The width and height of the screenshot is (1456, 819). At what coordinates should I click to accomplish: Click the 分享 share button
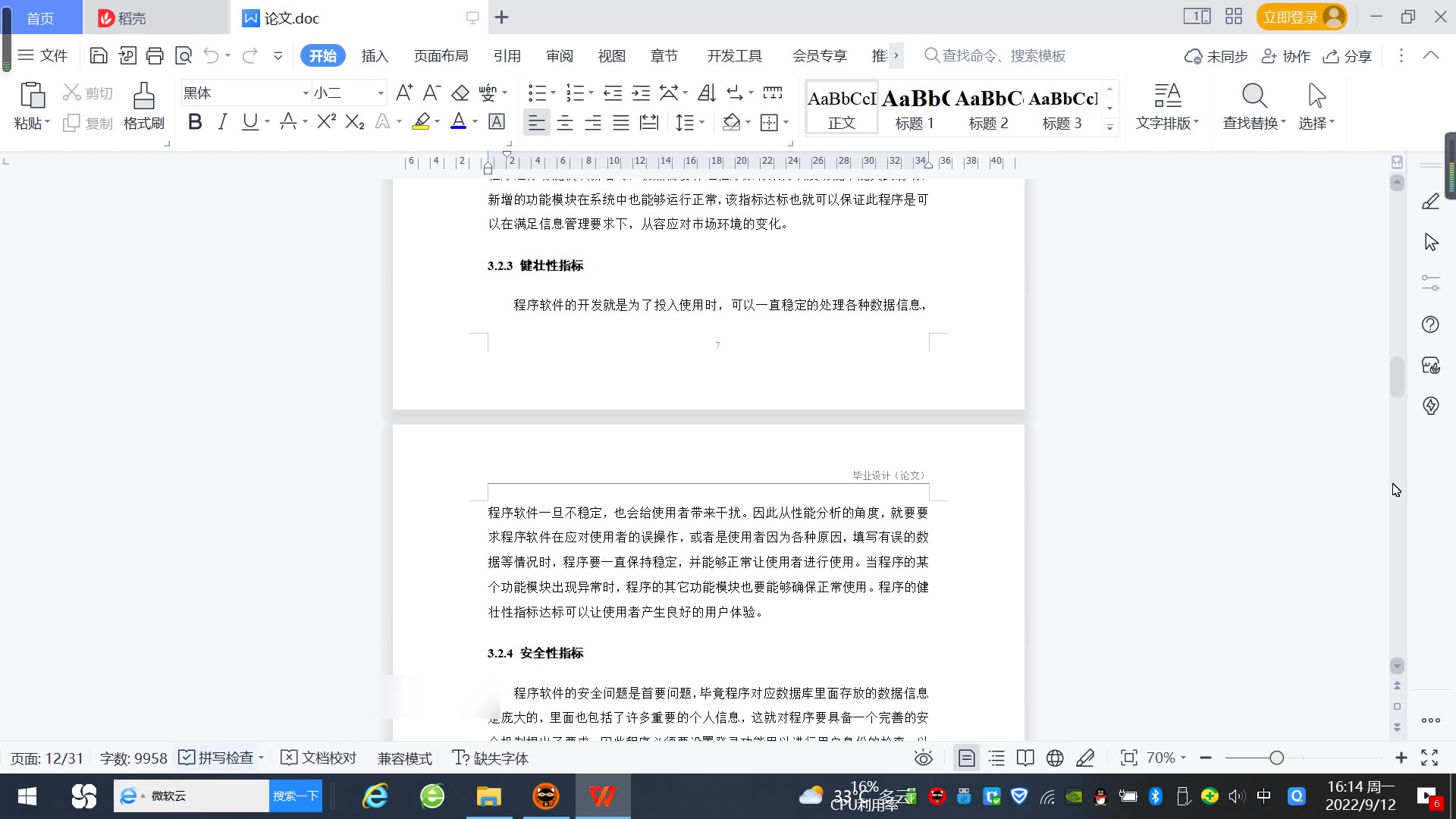(1348, 56)
